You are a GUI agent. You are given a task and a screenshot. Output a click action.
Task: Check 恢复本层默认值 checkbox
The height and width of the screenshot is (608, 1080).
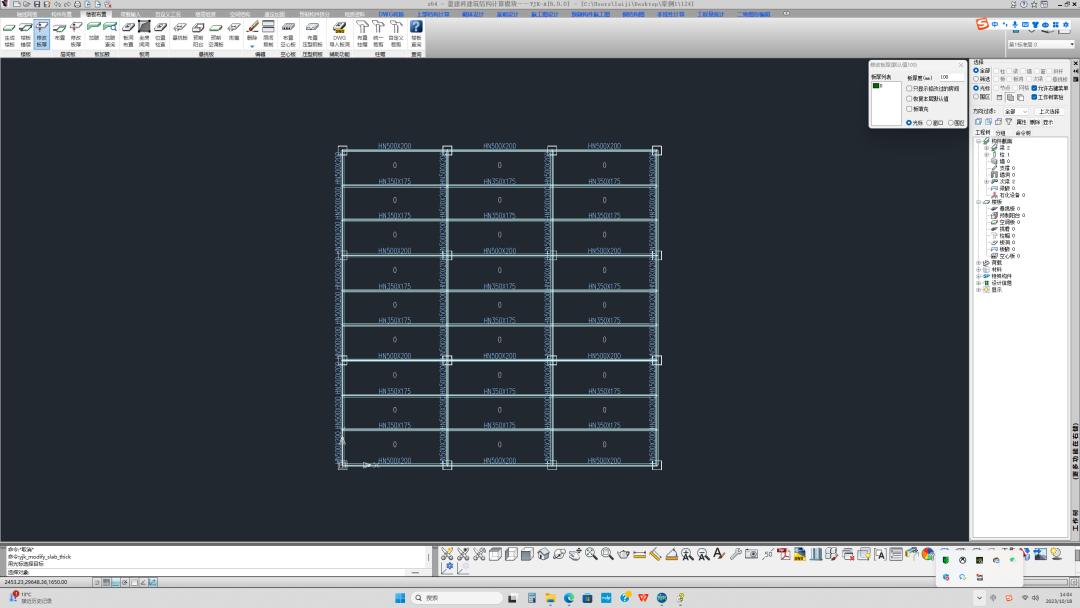(x=909, y=98)
